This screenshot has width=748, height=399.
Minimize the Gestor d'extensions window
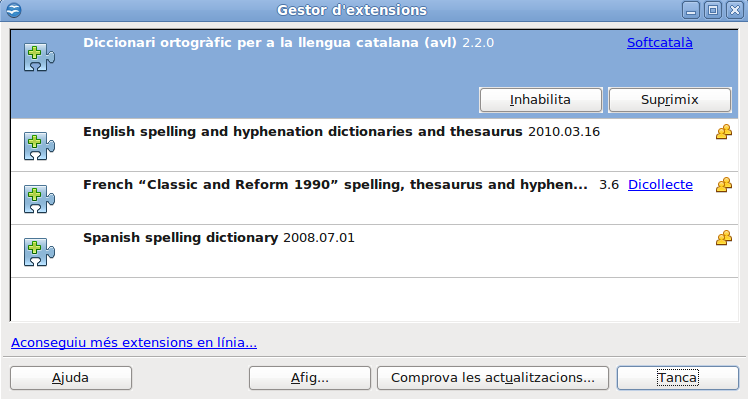pos(690,10)
